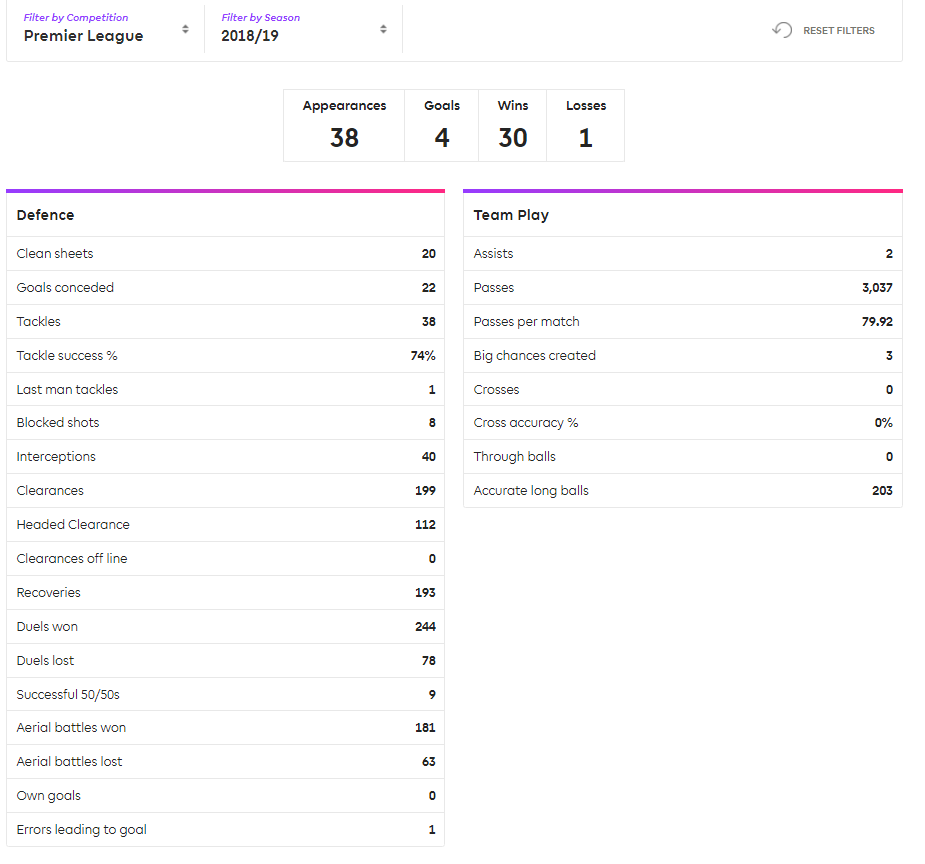Select the Big chances created row
The image size is (925, 864).
point(682,356)
